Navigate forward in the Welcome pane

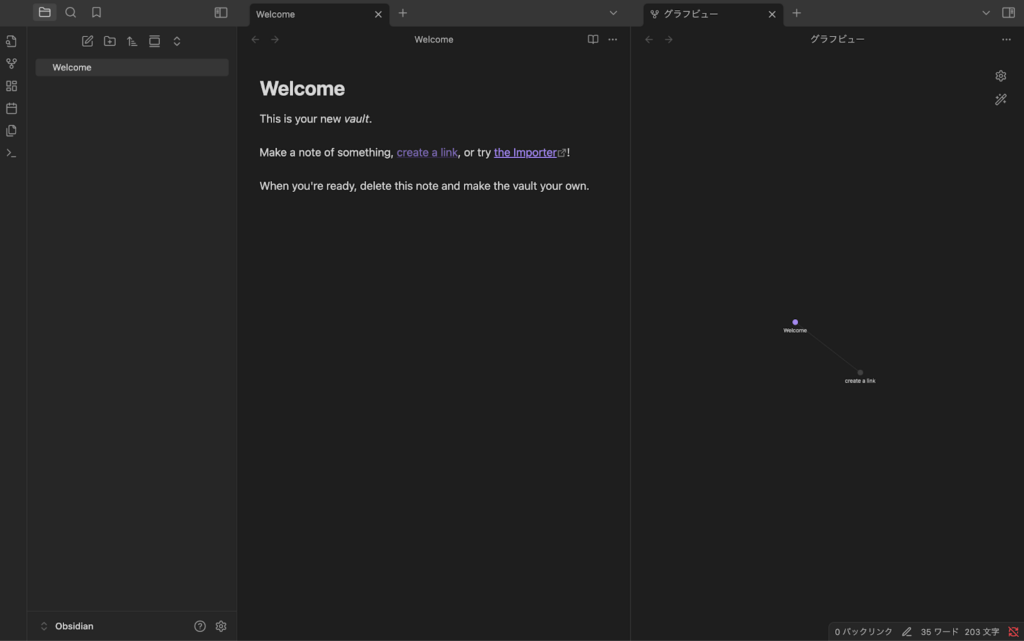pyautogui.click(x=275, y=40)
